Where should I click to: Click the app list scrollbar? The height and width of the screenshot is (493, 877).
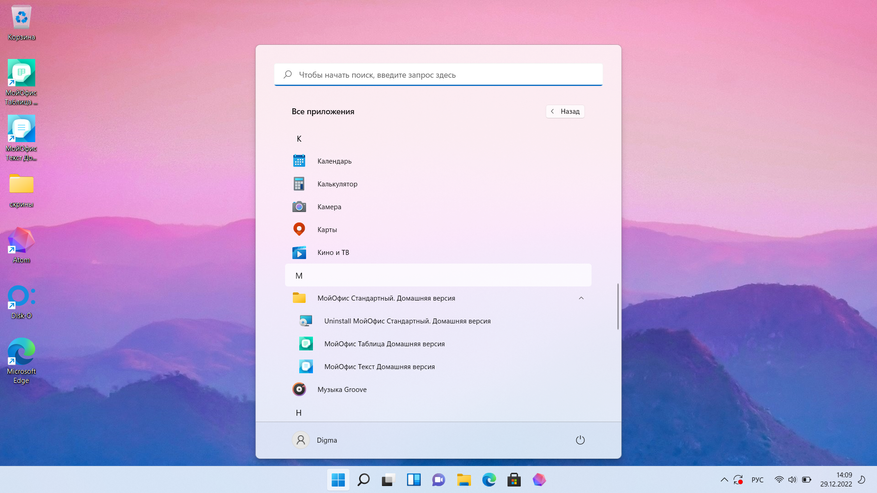pyautogui.click(x=618, y=306)
